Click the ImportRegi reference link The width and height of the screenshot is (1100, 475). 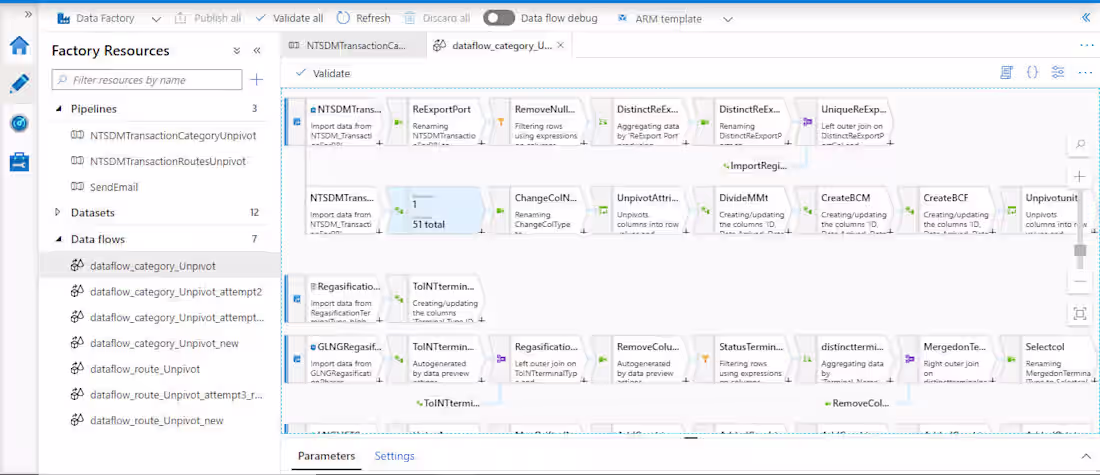[755, 166]
